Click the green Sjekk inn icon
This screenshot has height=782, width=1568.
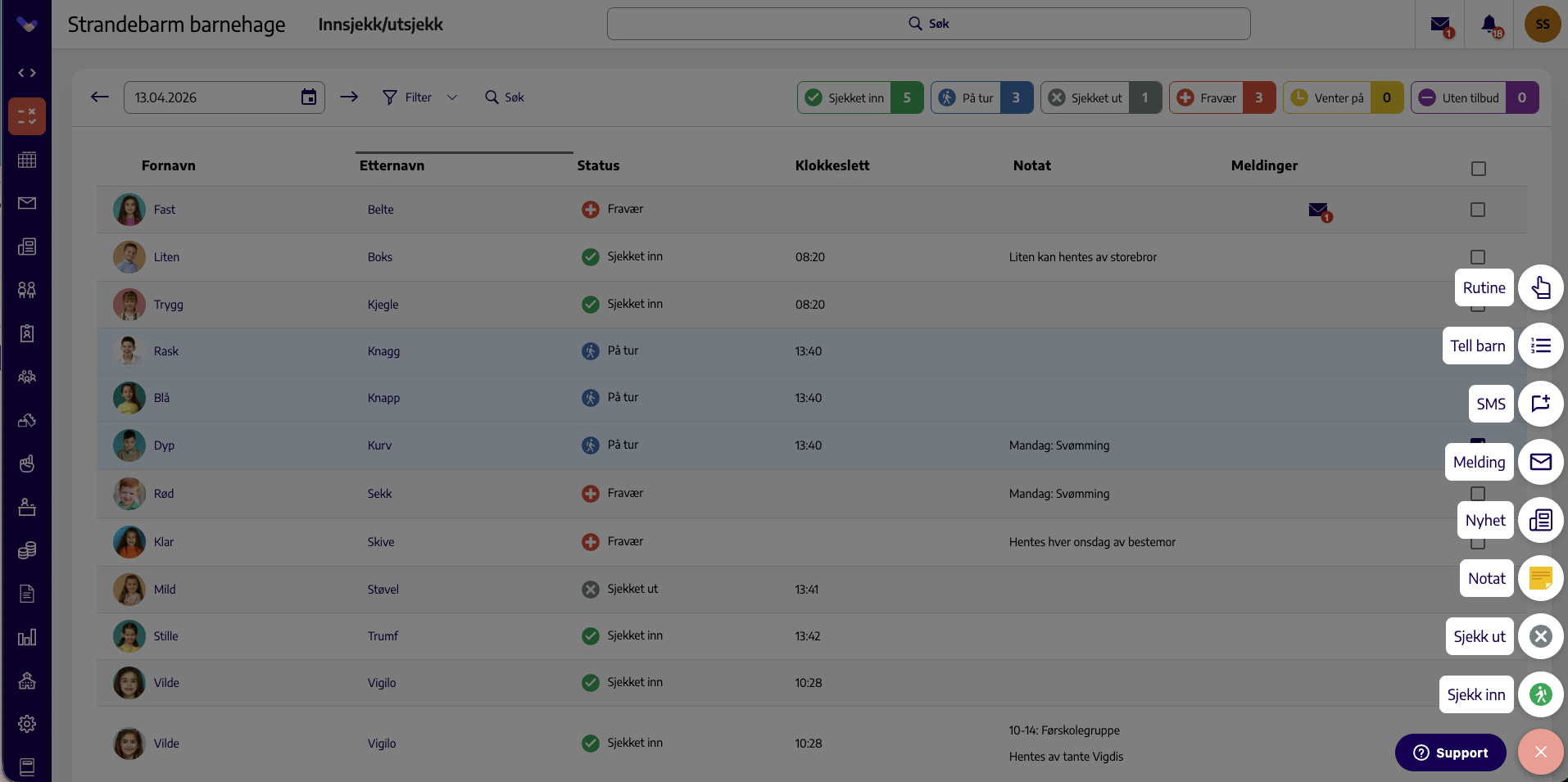click(1540, 694)
